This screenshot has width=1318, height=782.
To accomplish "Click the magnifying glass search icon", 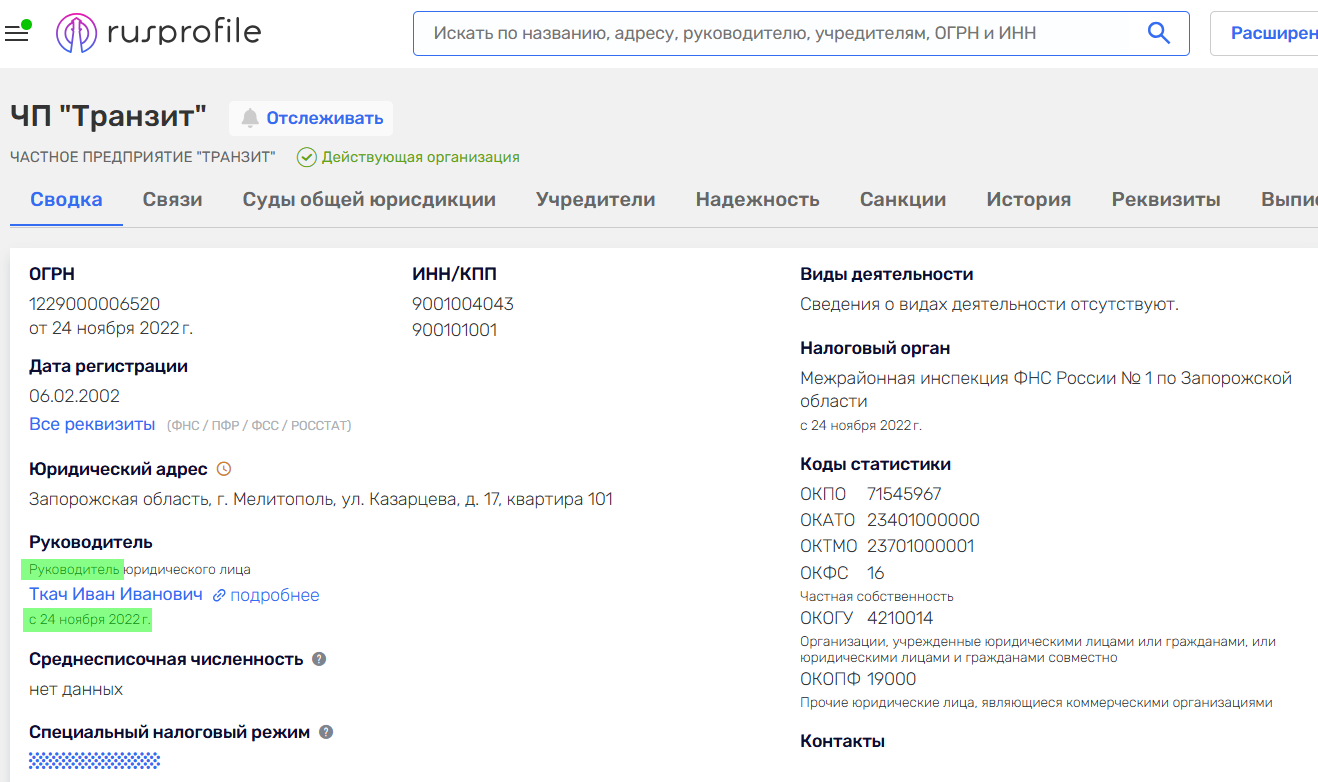I will tap(1158, 33).
